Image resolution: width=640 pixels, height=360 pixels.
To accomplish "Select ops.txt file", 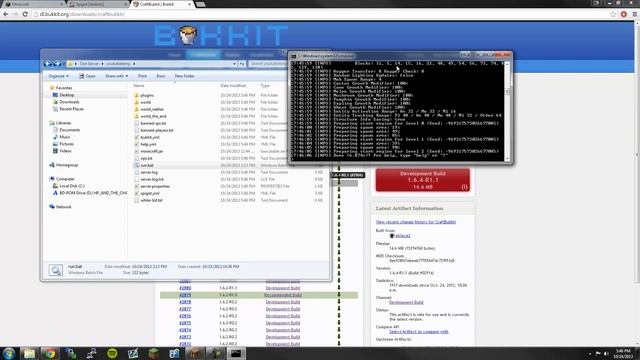I will click(146, 158).
